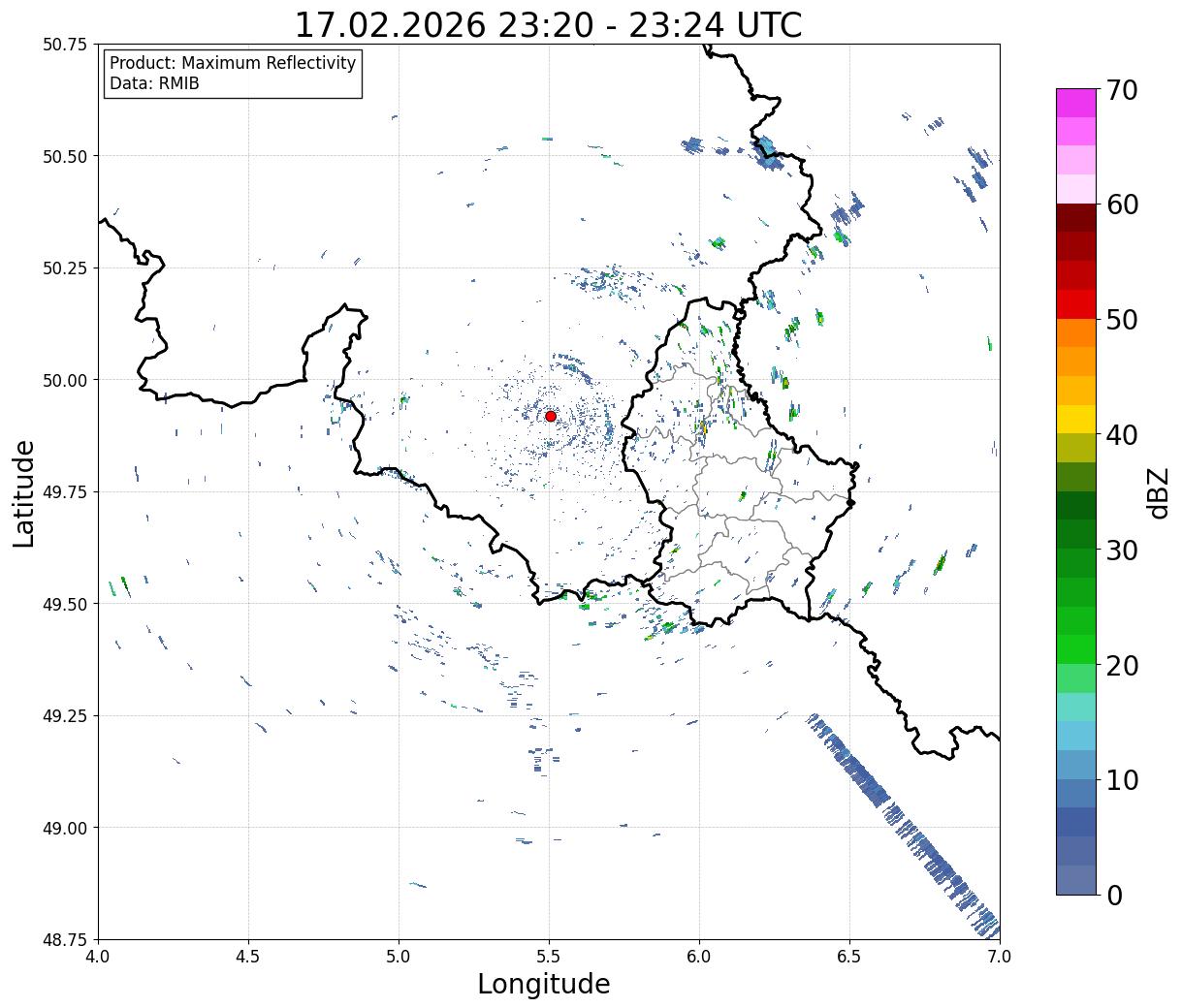Click the longitude tick label "4.5"
The width and height of the screenshot is (1182, 1008).
point(248,957)
